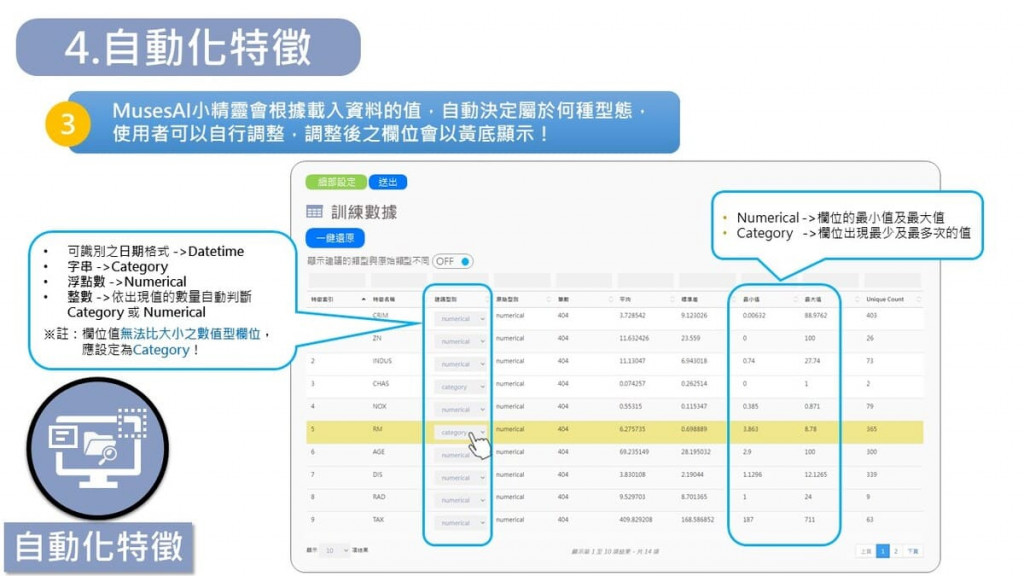Viewport: 1024px width, 576px height.
Task: Open the CRIM row type dropdown
Action: pyautogui.click(x=460, y=319)
